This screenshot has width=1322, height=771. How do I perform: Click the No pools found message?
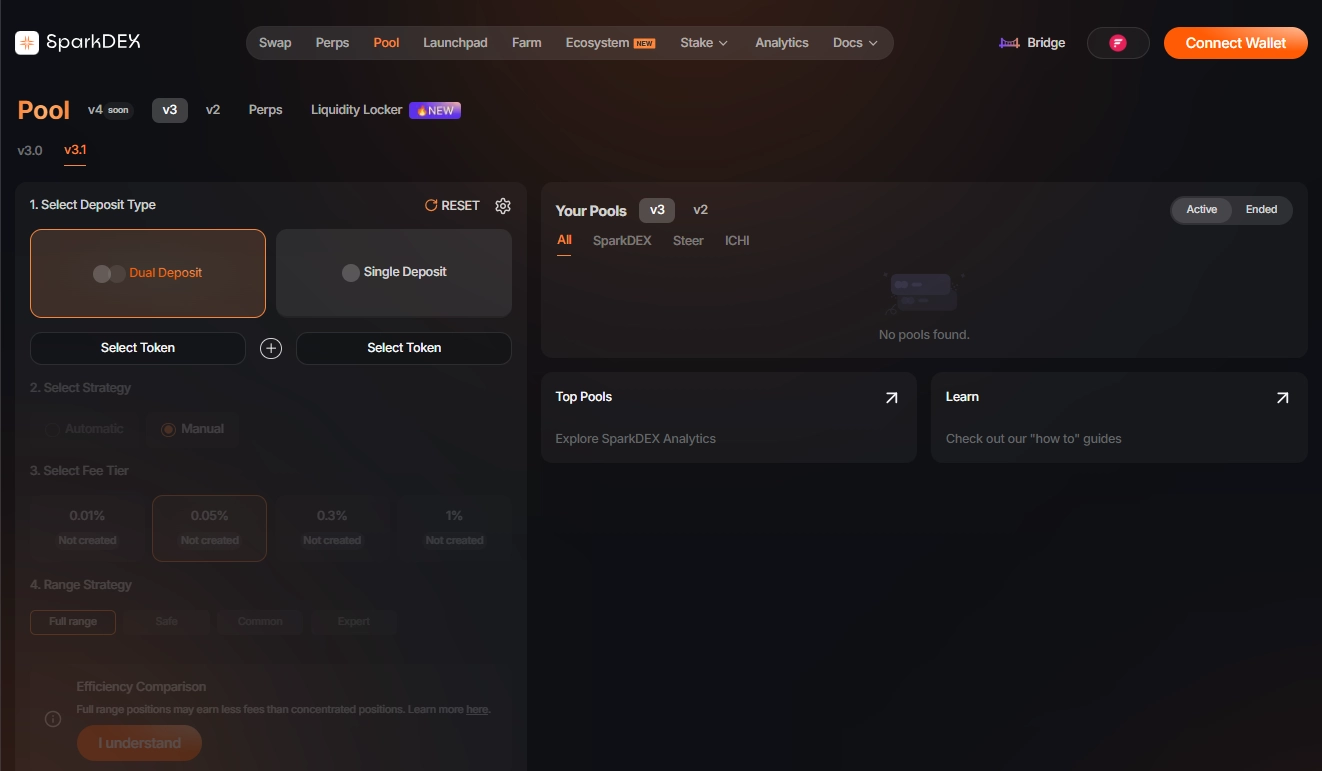point(924,335)
